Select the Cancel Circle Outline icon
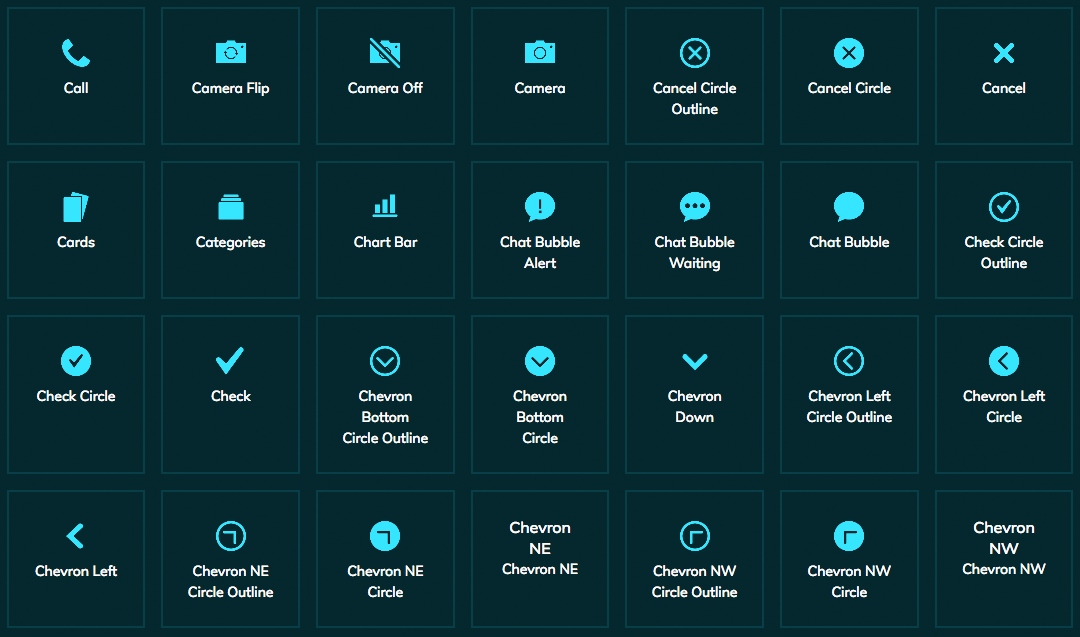The width and height of the screenshot is (1080, 637). [x=695, y=53]
